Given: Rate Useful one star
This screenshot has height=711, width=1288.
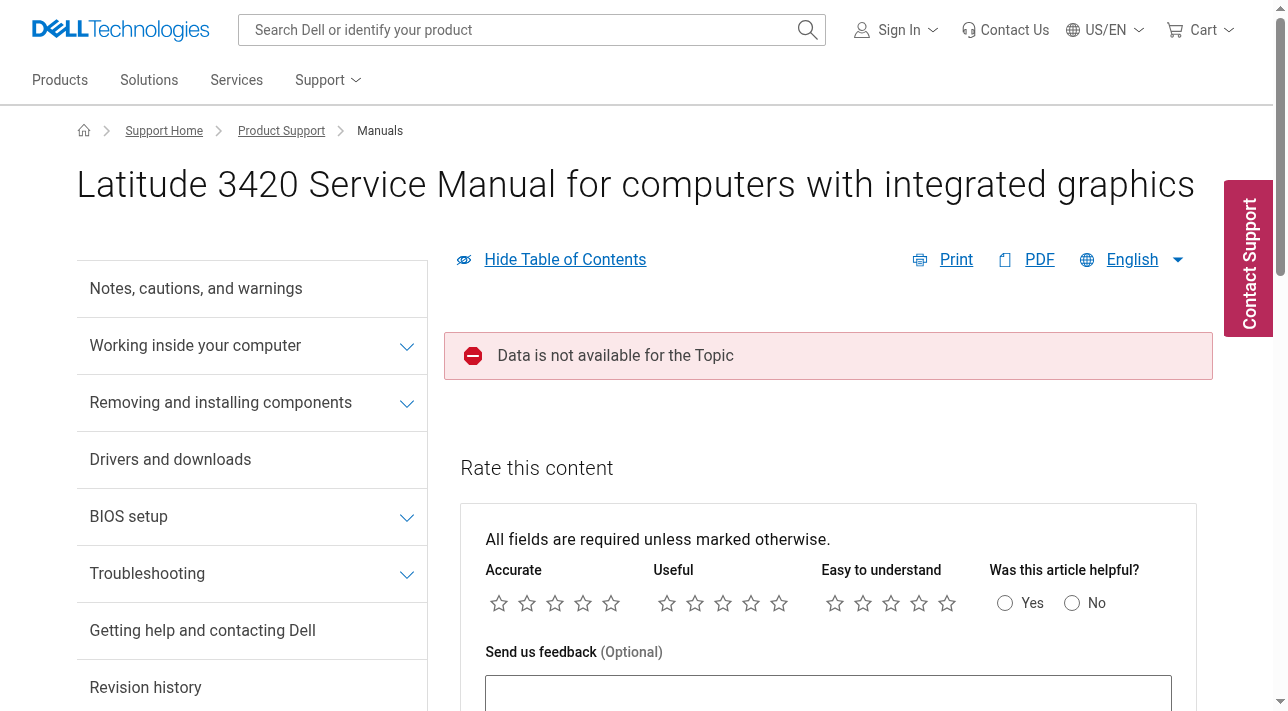Looking at the screenshot, I should [667, 603].
